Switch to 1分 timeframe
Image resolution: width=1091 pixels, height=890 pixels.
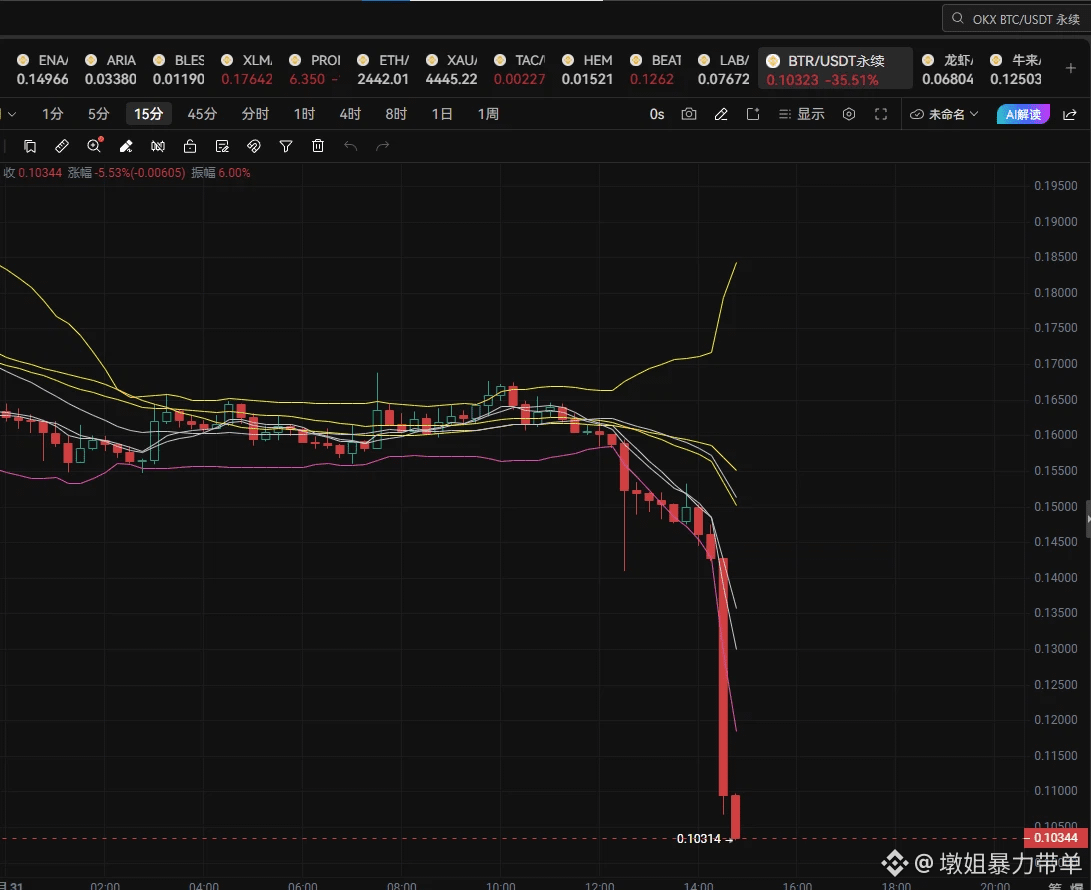(53, 114)
